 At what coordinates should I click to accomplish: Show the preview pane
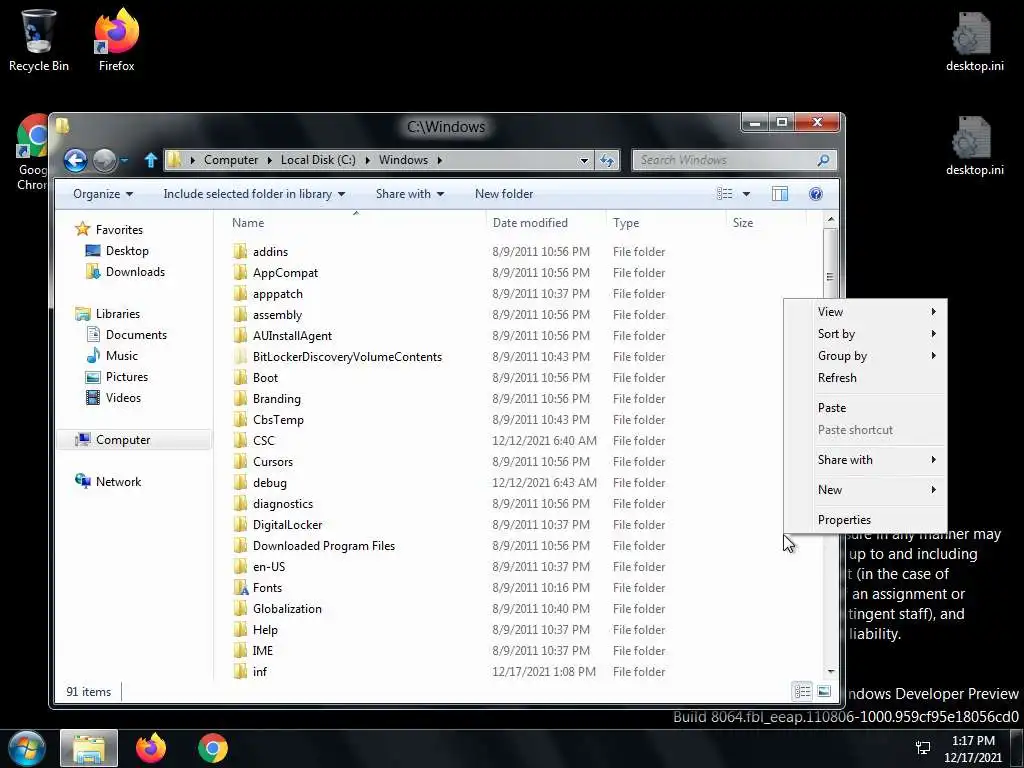click(780, 194)
